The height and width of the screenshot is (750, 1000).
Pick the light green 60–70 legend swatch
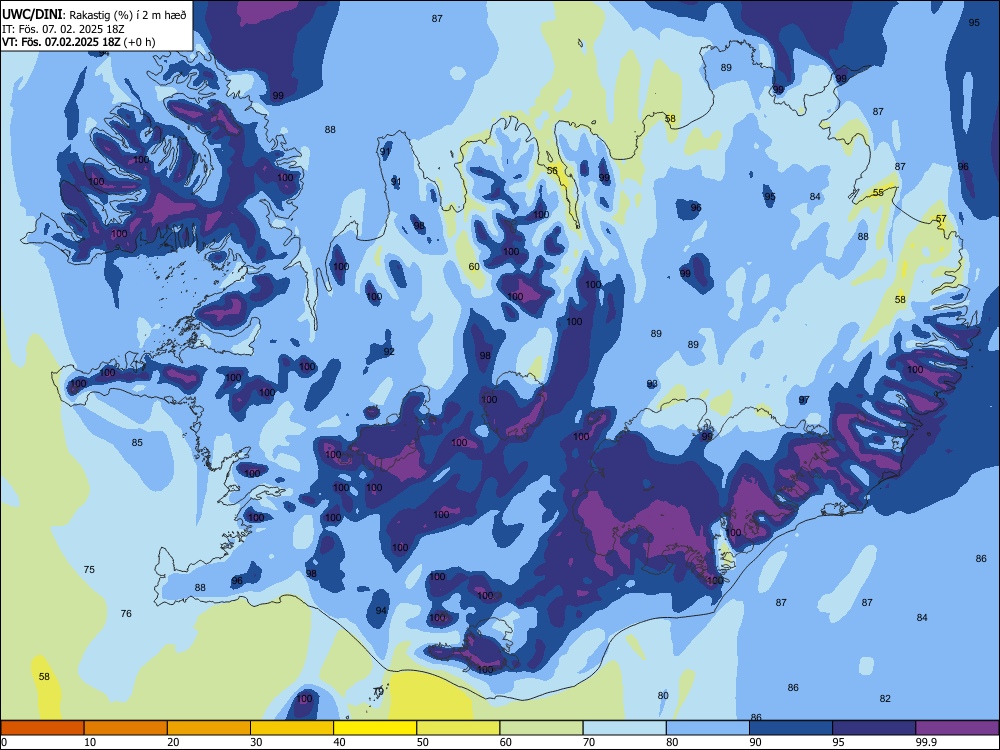tap(541, 728)
